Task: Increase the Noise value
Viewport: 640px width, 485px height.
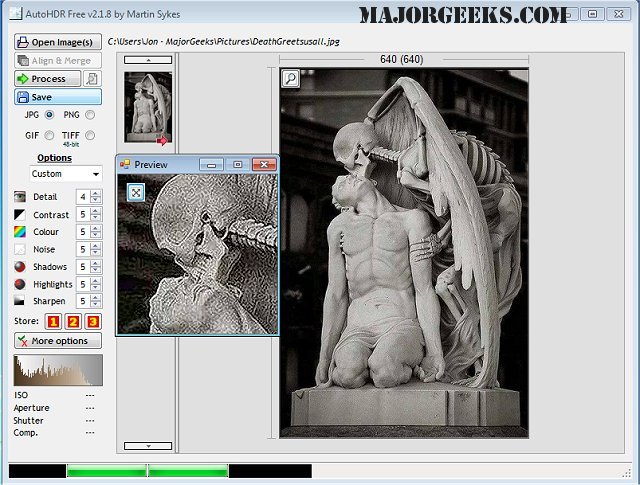Action: coord(96,246)
